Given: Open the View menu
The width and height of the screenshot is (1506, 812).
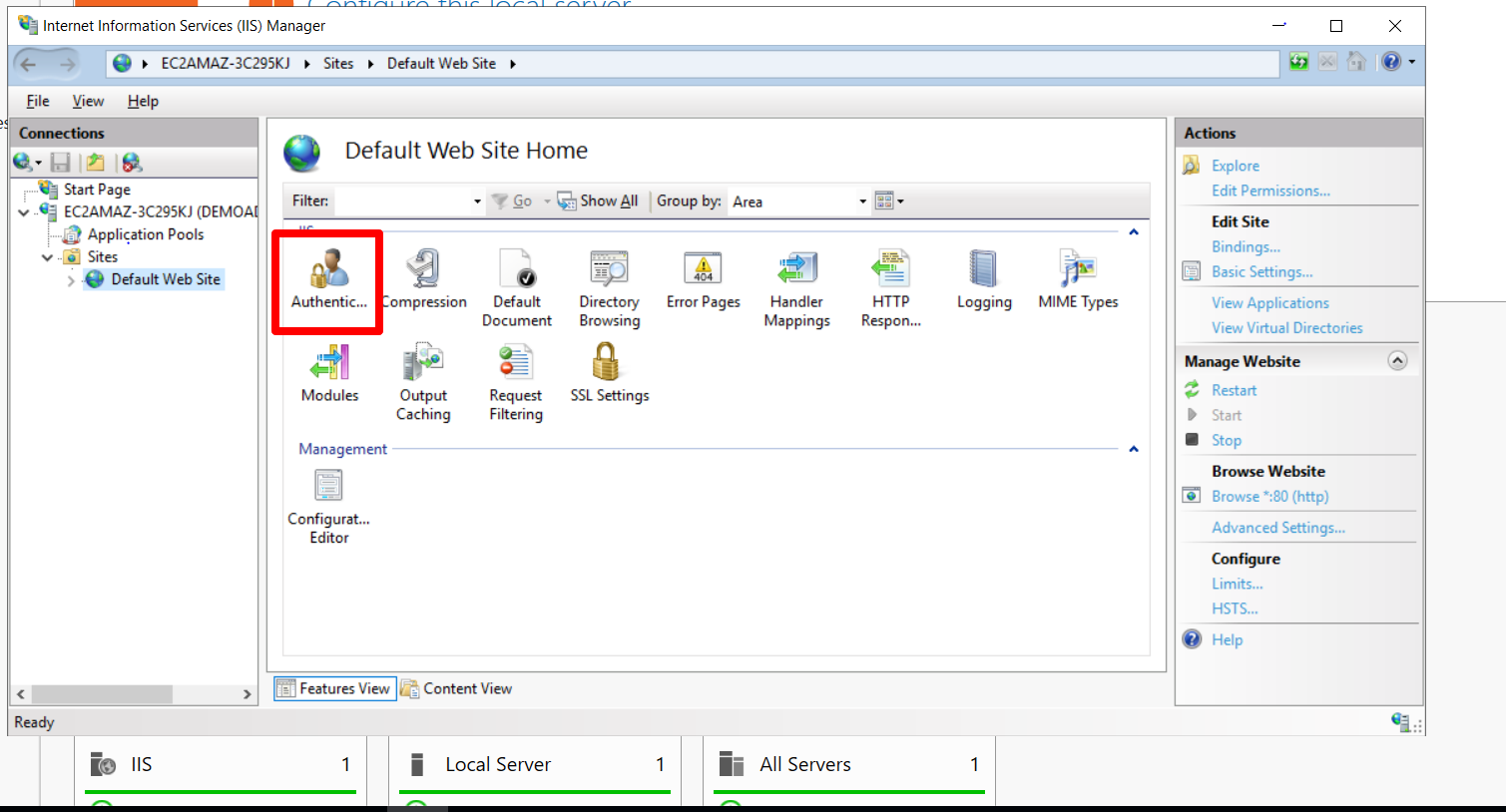Looking at the screenshot, I should pyautogui.click(x=88, y=101).
